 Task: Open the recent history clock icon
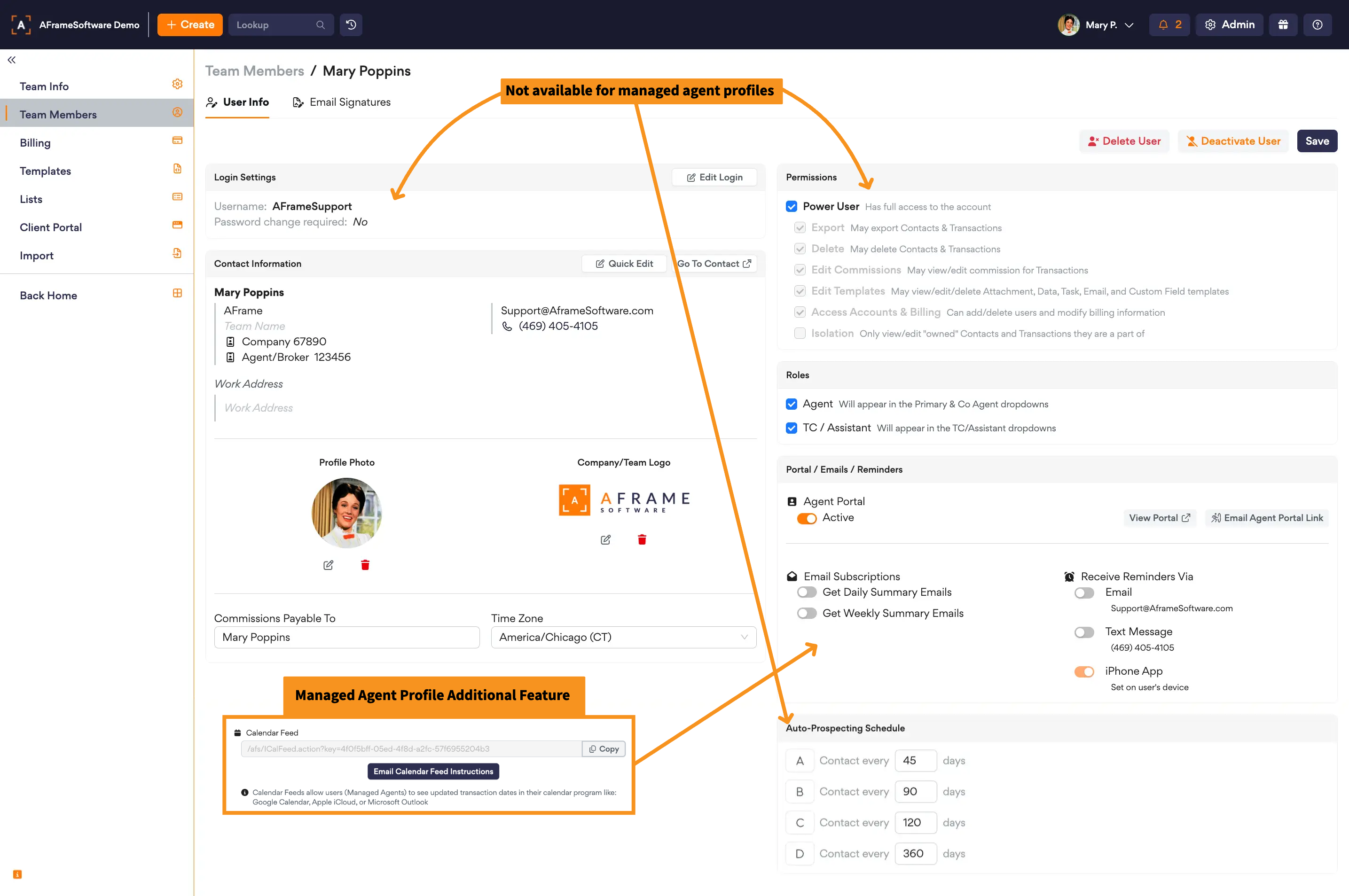tap(351, 24)
